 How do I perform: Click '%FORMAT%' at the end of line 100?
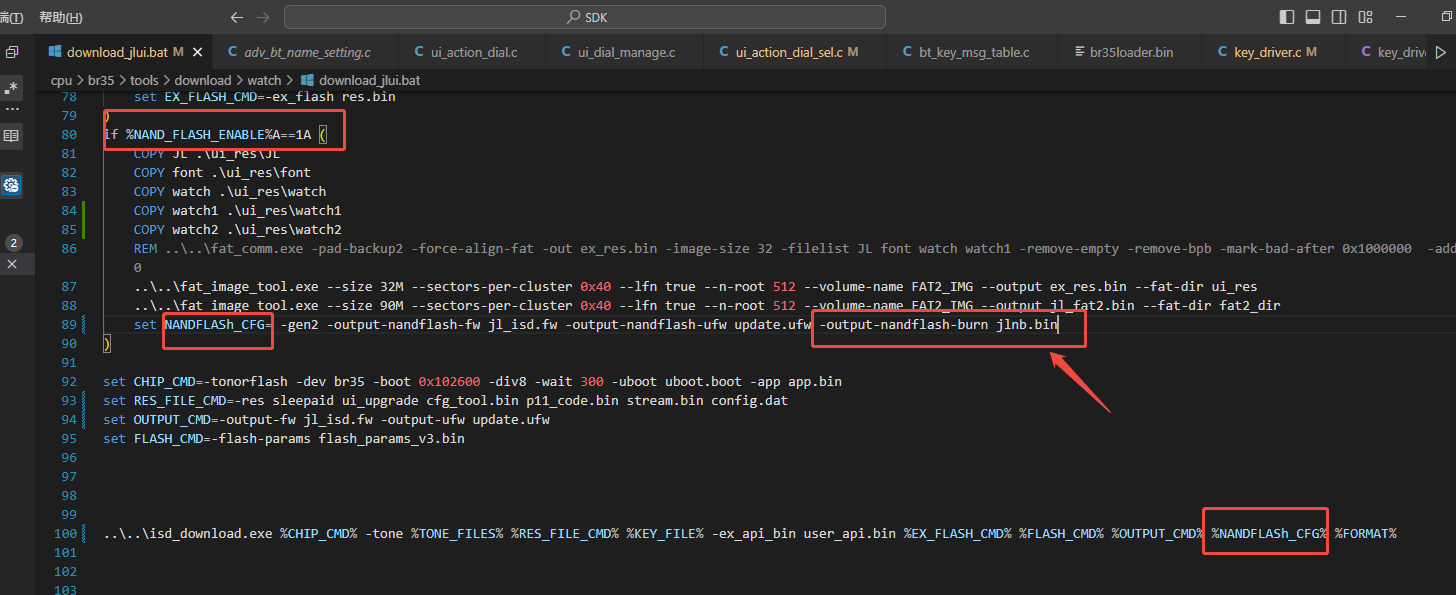[1365, 534]
